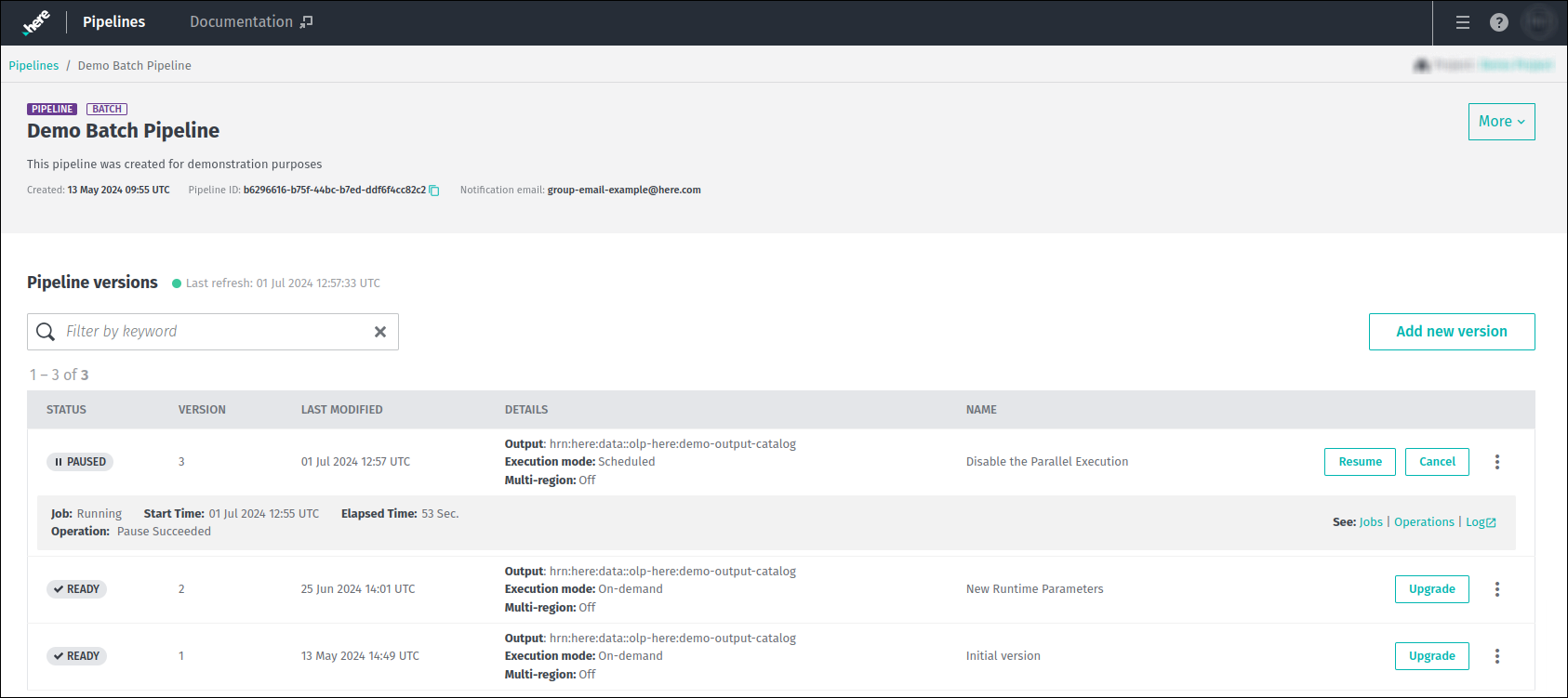
Task: Click the NAME column header
Action: (x=981, y=410)
